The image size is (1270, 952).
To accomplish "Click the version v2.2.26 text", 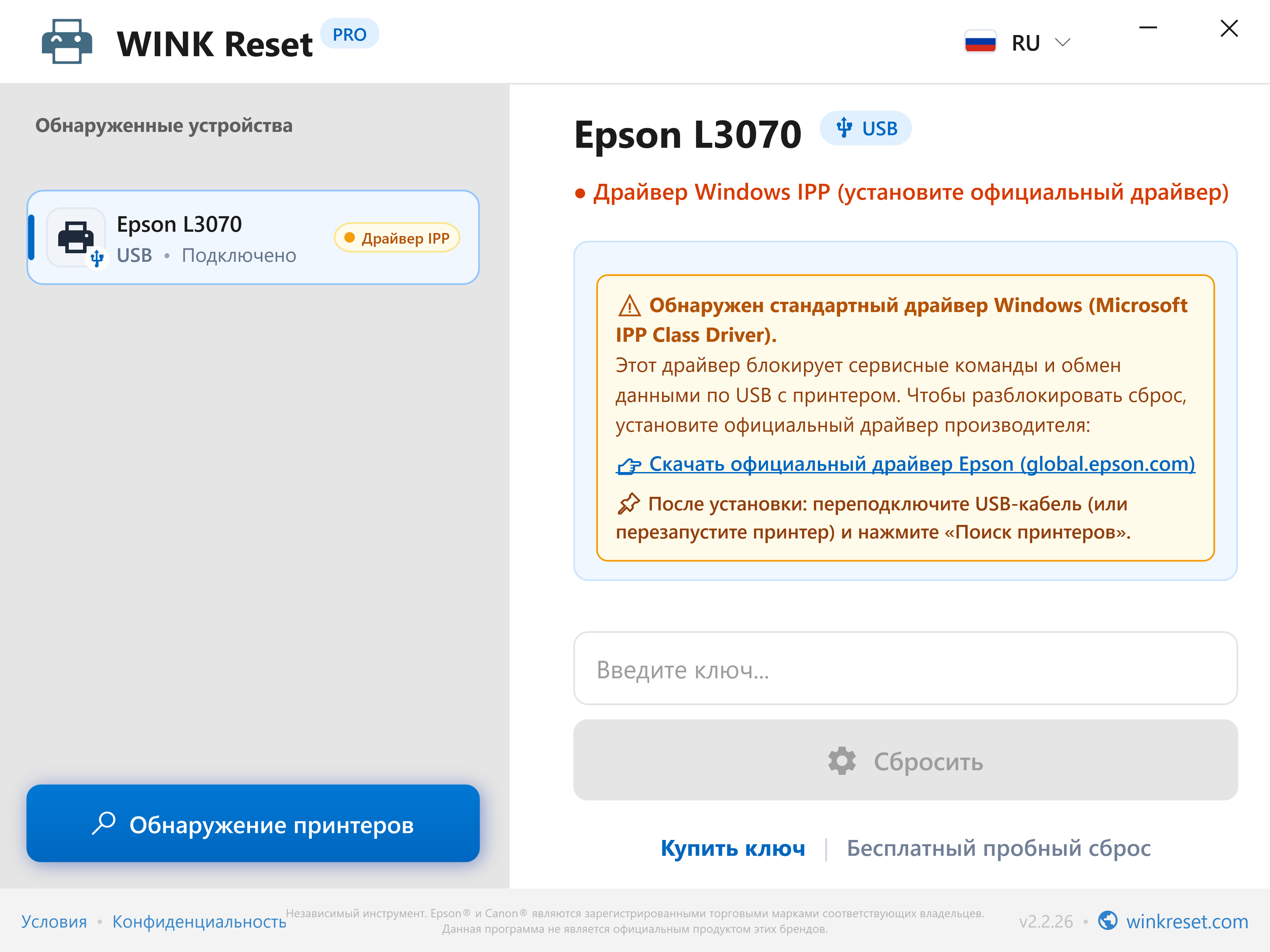I will click(x=1045, y=922).
